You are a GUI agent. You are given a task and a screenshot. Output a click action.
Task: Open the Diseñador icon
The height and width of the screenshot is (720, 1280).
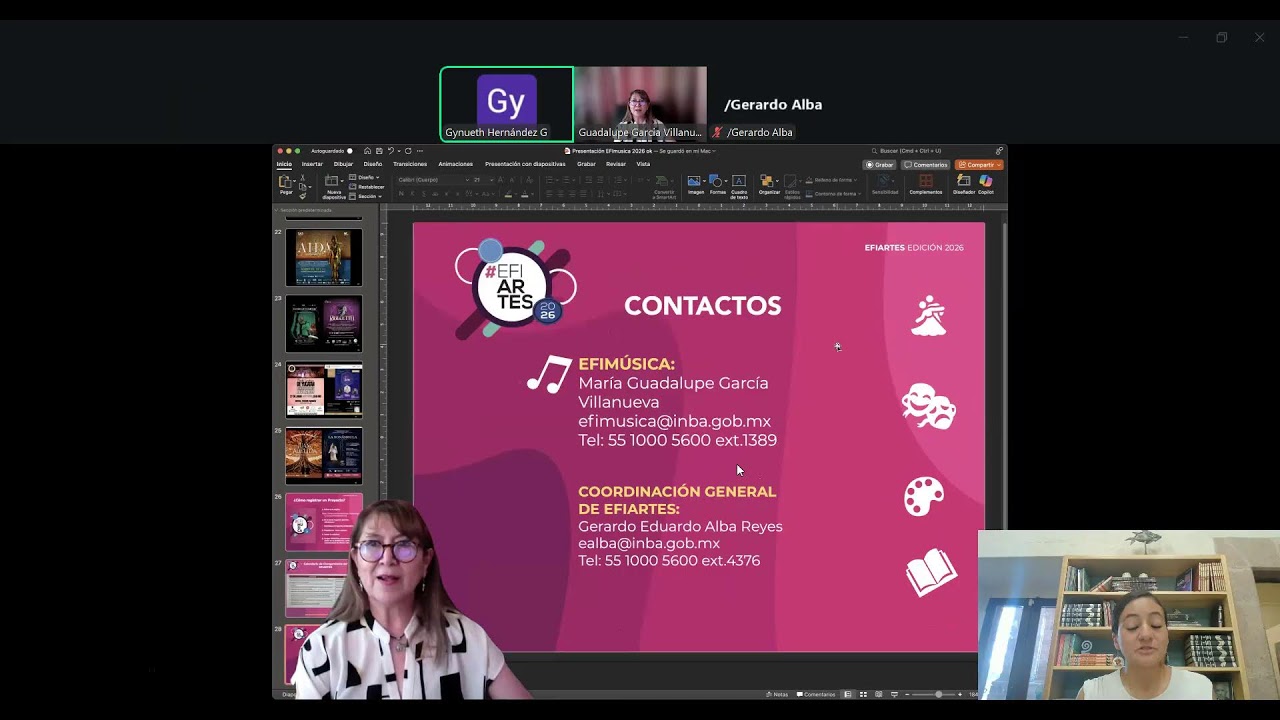point(964,181)
